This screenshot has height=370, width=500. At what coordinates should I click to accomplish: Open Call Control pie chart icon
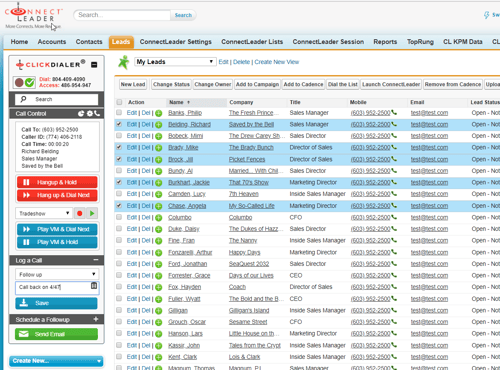point(81,114)
